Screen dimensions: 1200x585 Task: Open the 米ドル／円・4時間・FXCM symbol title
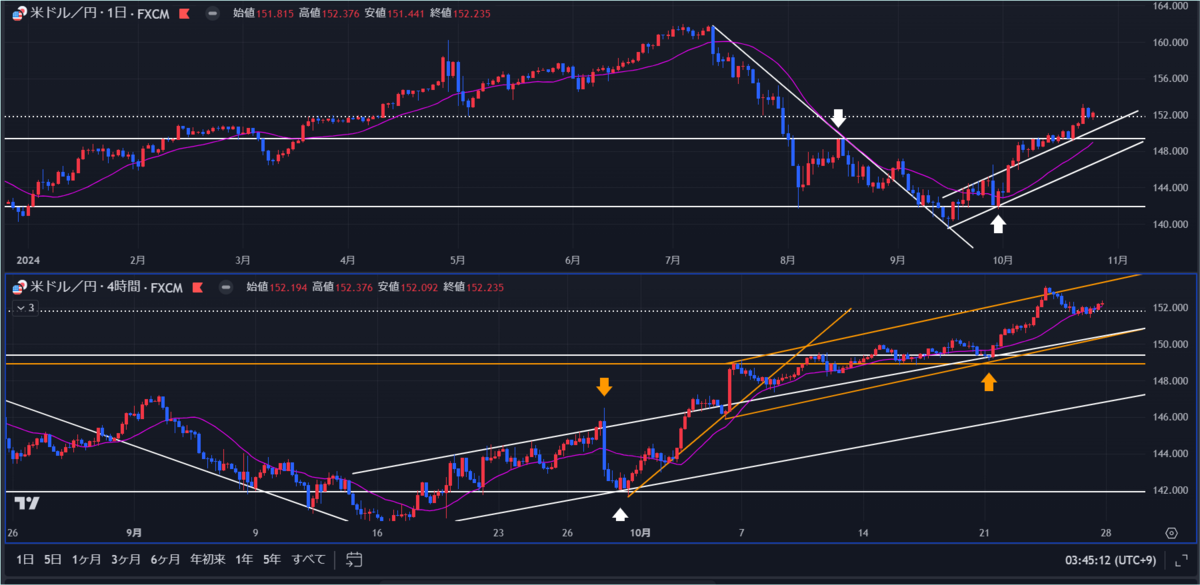tap(108, 287)
